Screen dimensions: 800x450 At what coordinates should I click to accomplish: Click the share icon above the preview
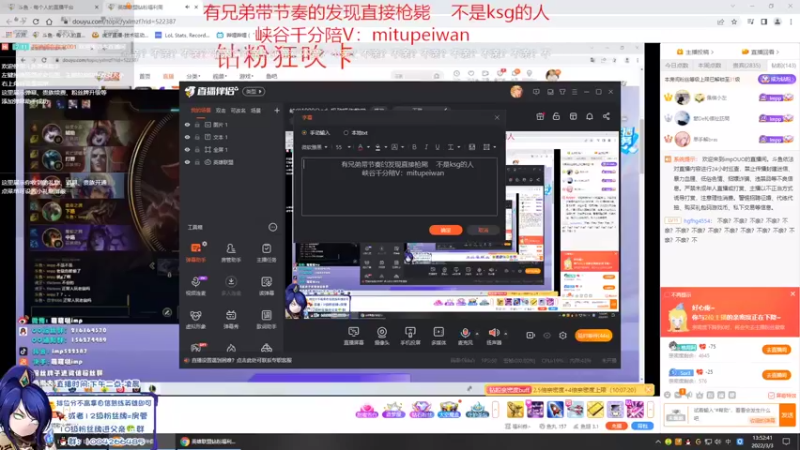[x=606, y=116]
